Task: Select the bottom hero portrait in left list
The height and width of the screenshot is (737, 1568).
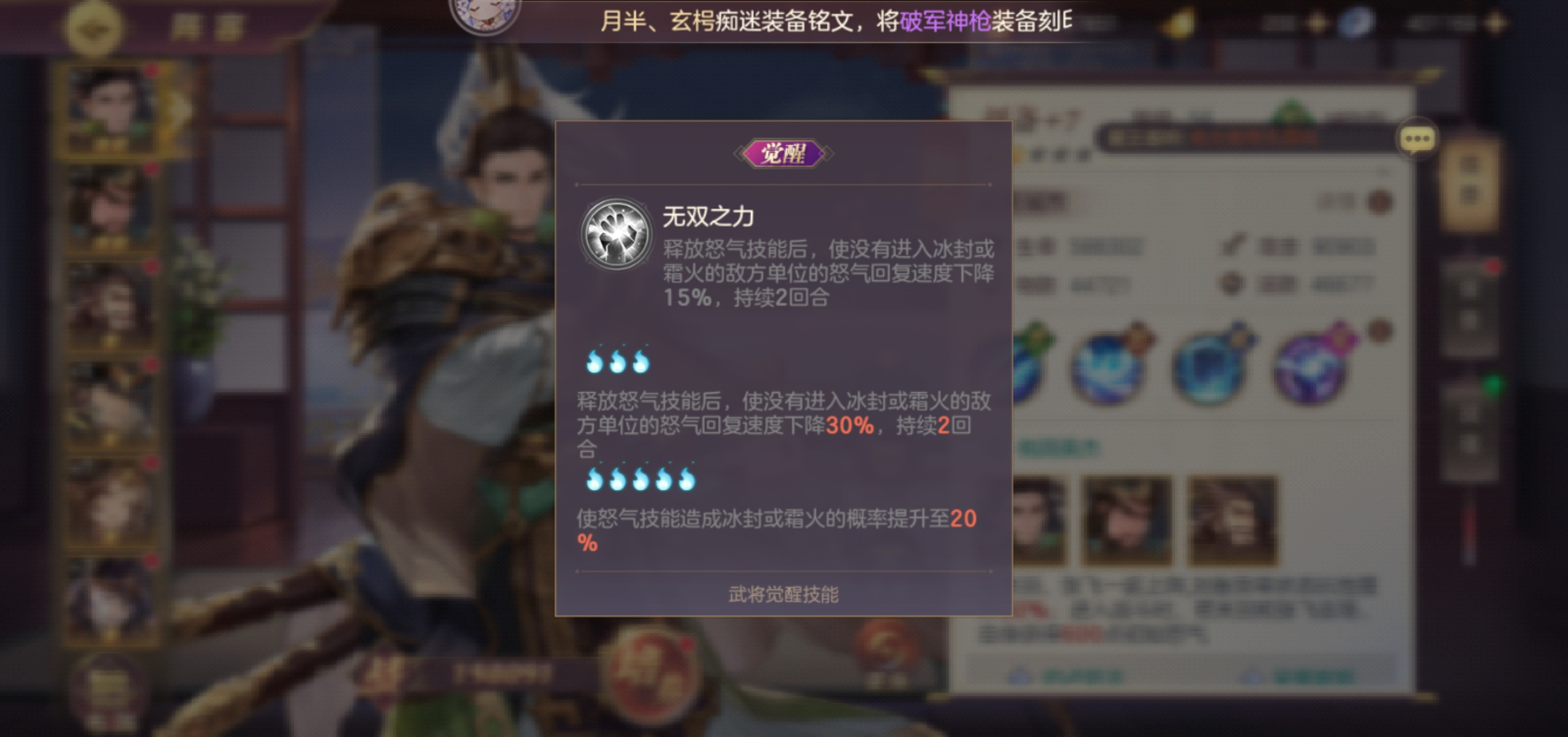Action: point(110,601)
